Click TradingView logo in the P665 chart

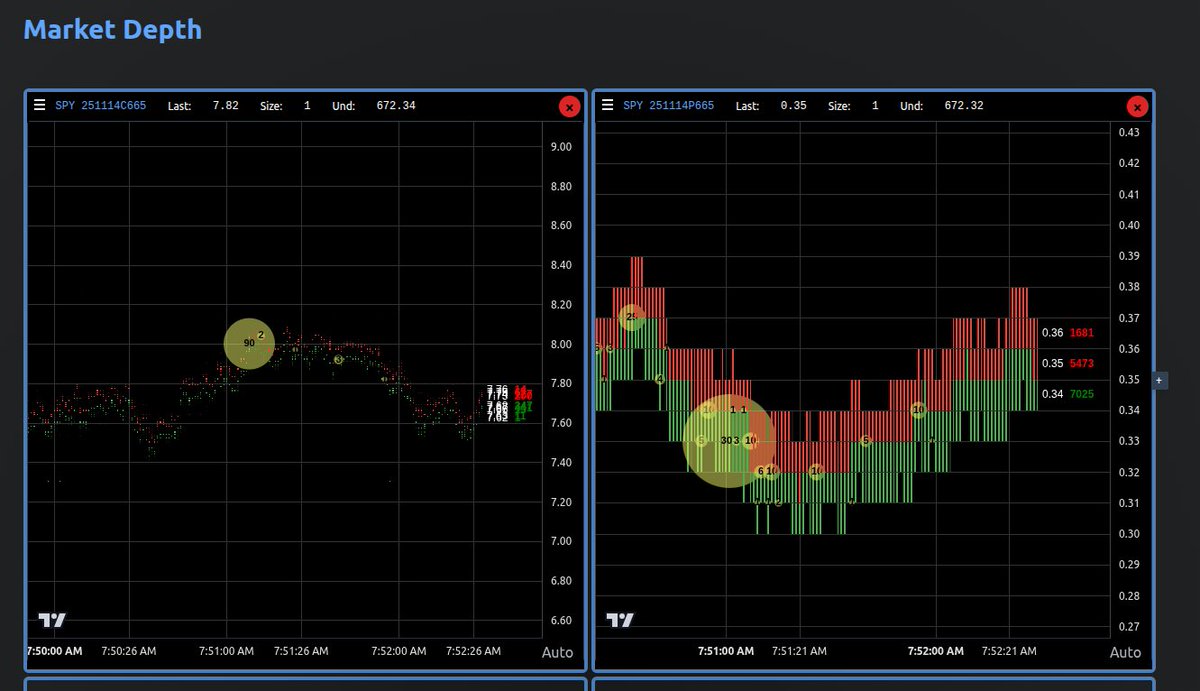(620, 620)
